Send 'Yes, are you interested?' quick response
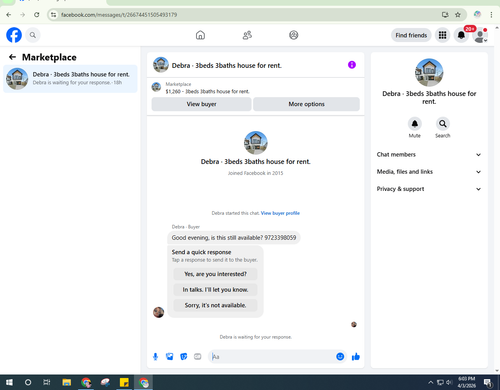This screenshot has height=390, width=500. [x=215, y=274]
